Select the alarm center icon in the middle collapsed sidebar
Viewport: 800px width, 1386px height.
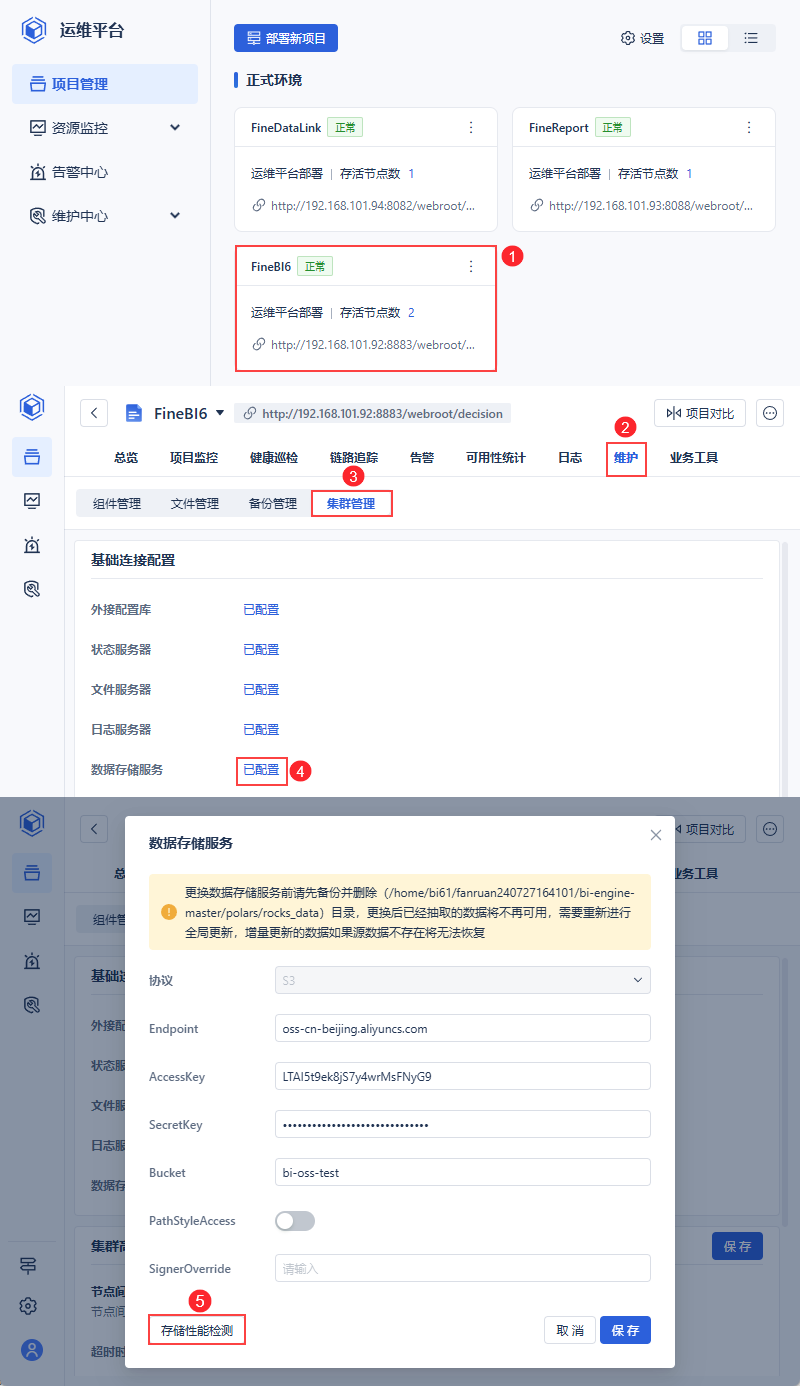click(x=32, y=545)
